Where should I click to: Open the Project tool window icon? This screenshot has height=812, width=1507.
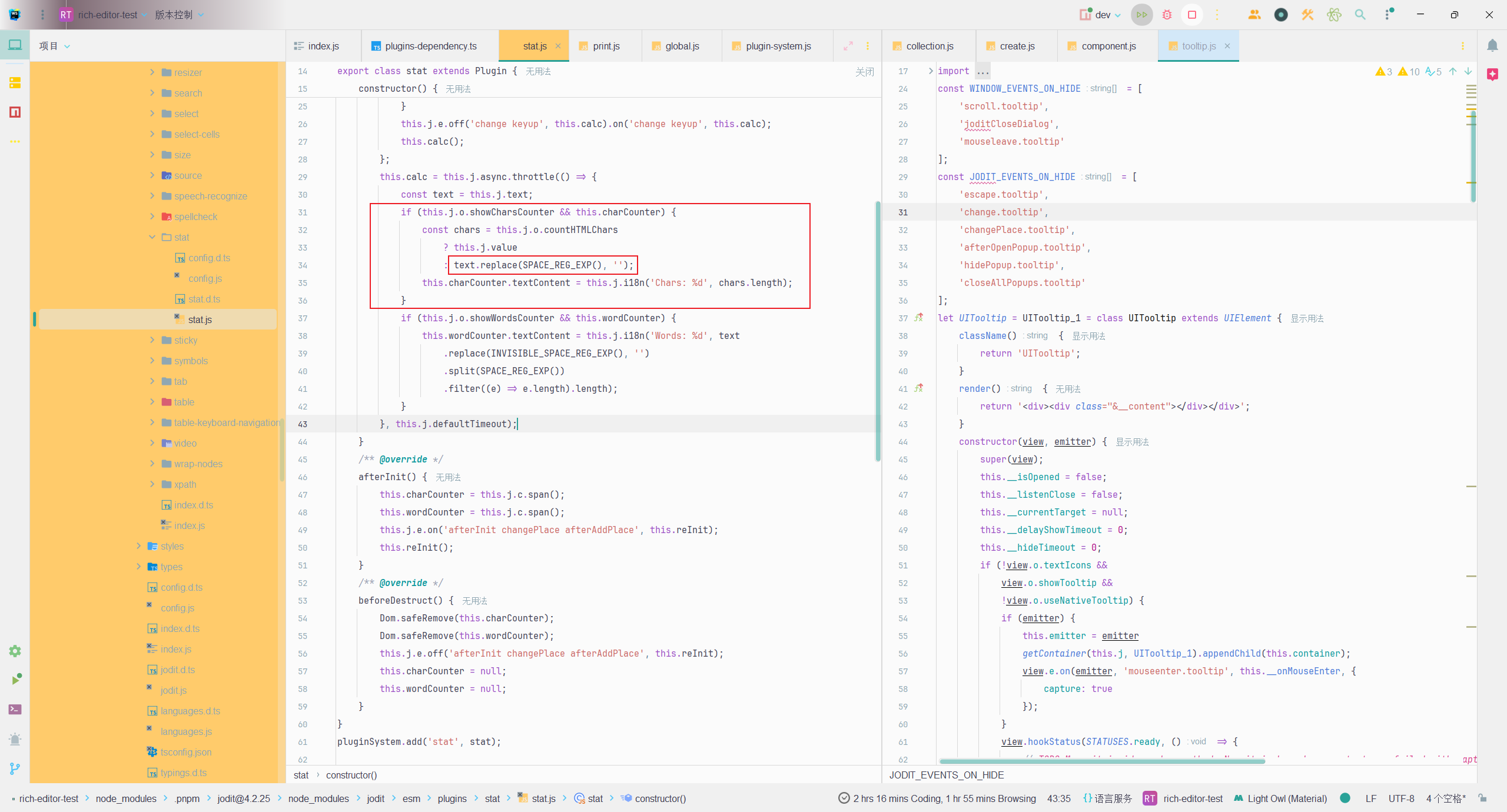pyautogui.click(x=15, y=45)
